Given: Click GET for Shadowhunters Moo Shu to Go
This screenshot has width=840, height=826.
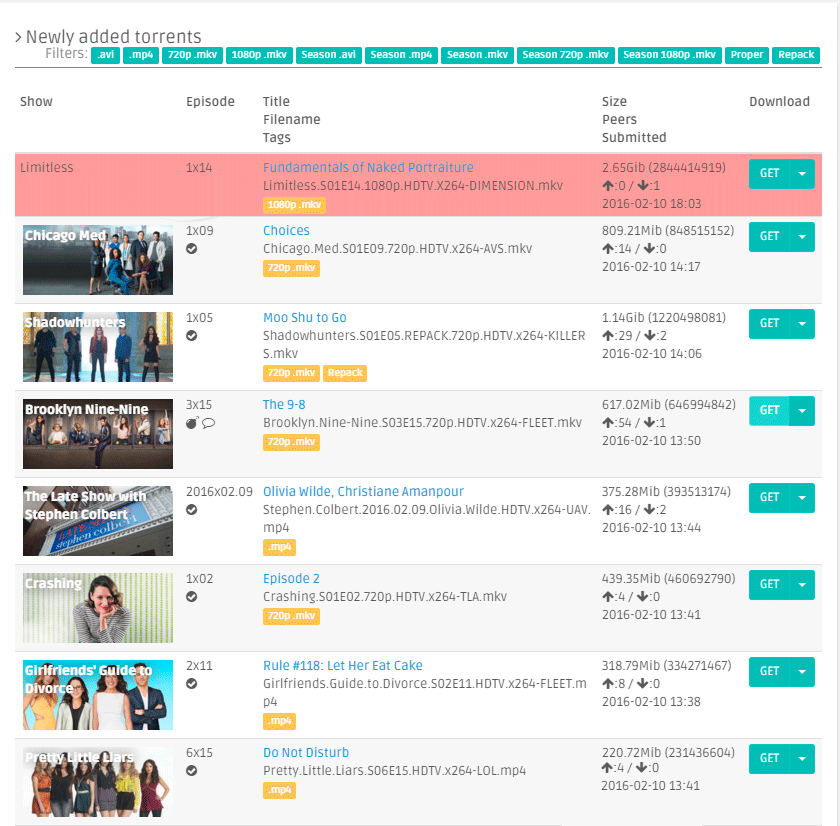Looking at the screenshot, I should [769, 324].
